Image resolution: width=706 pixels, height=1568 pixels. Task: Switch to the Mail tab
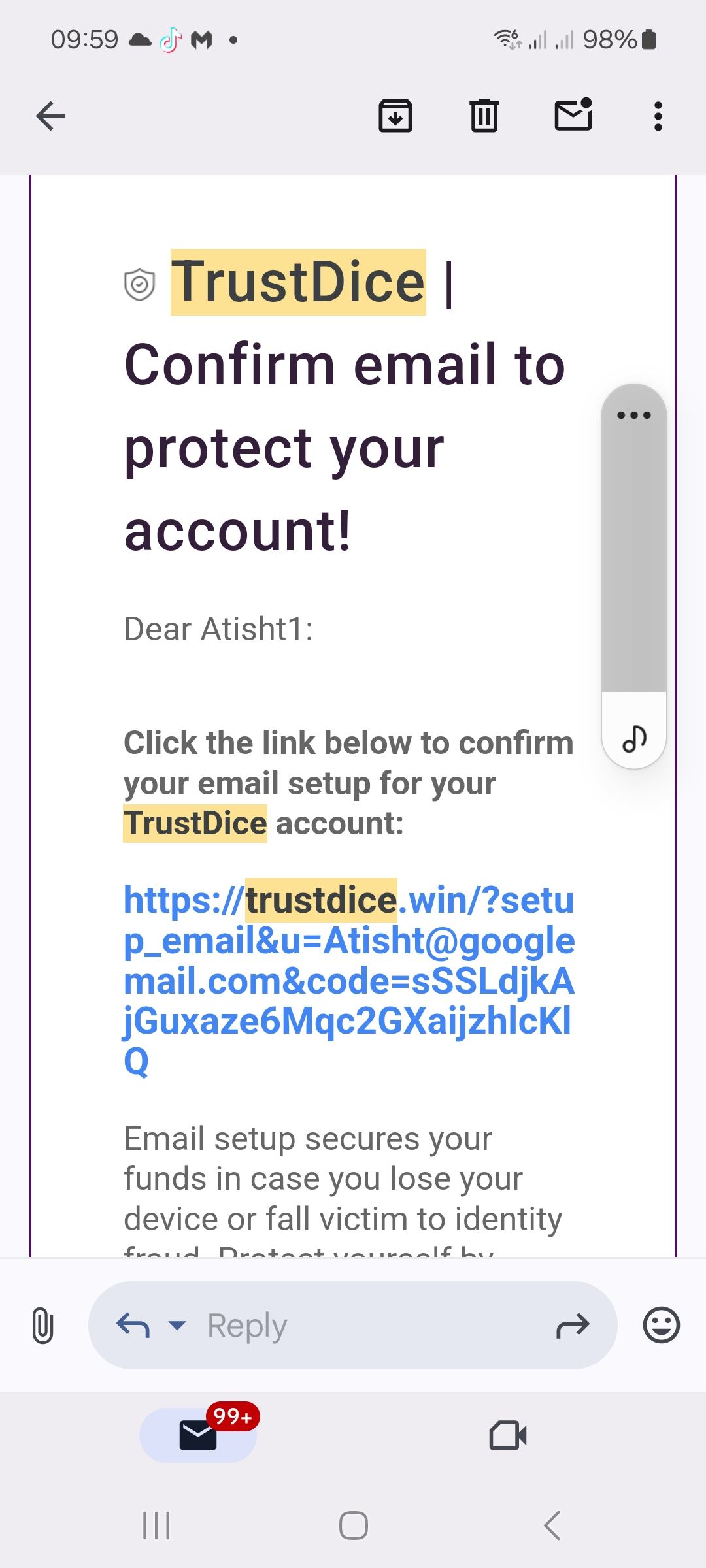[198, 1435]
